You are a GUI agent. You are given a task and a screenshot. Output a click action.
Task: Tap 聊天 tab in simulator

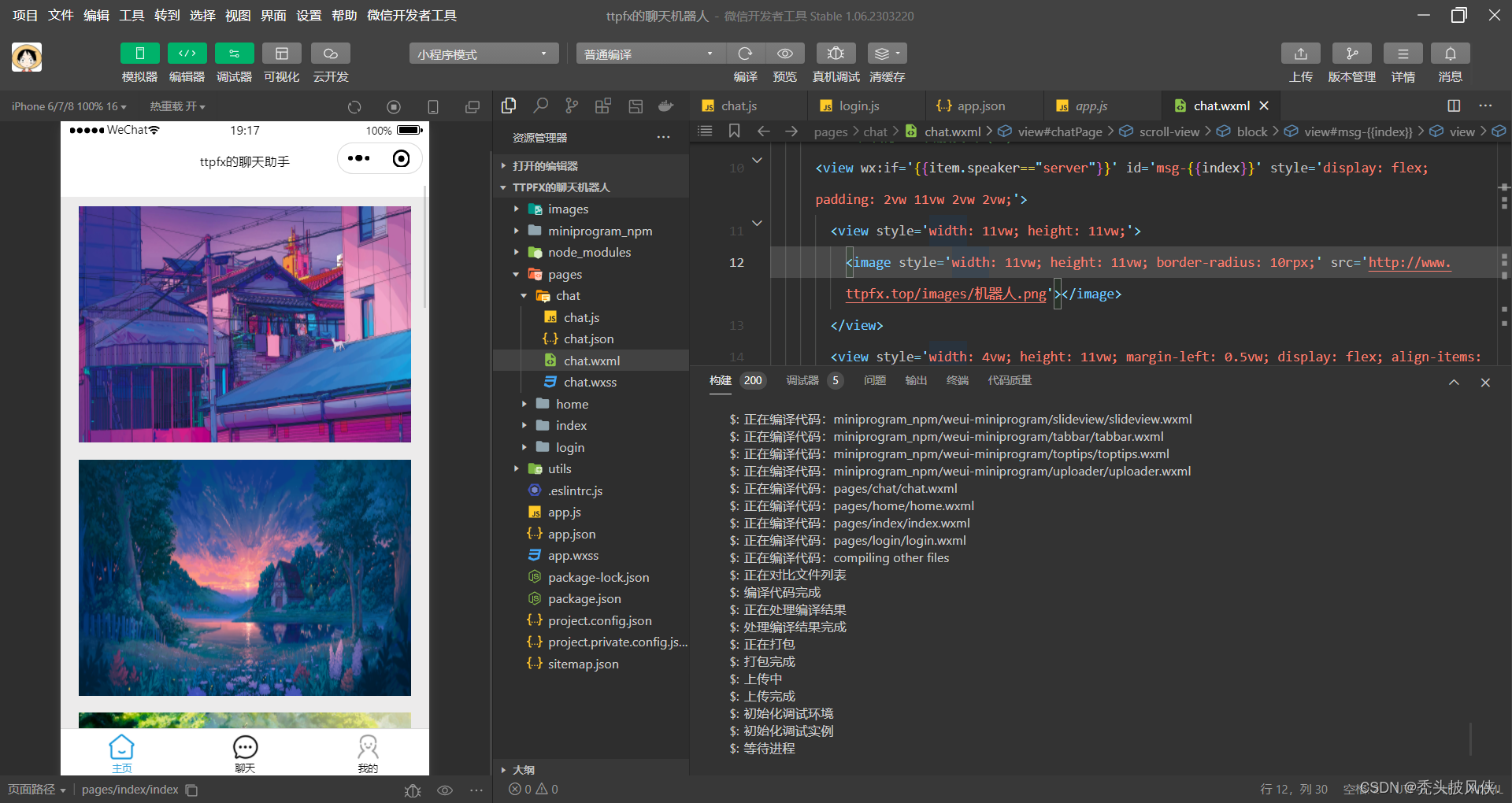pos(245,753)
